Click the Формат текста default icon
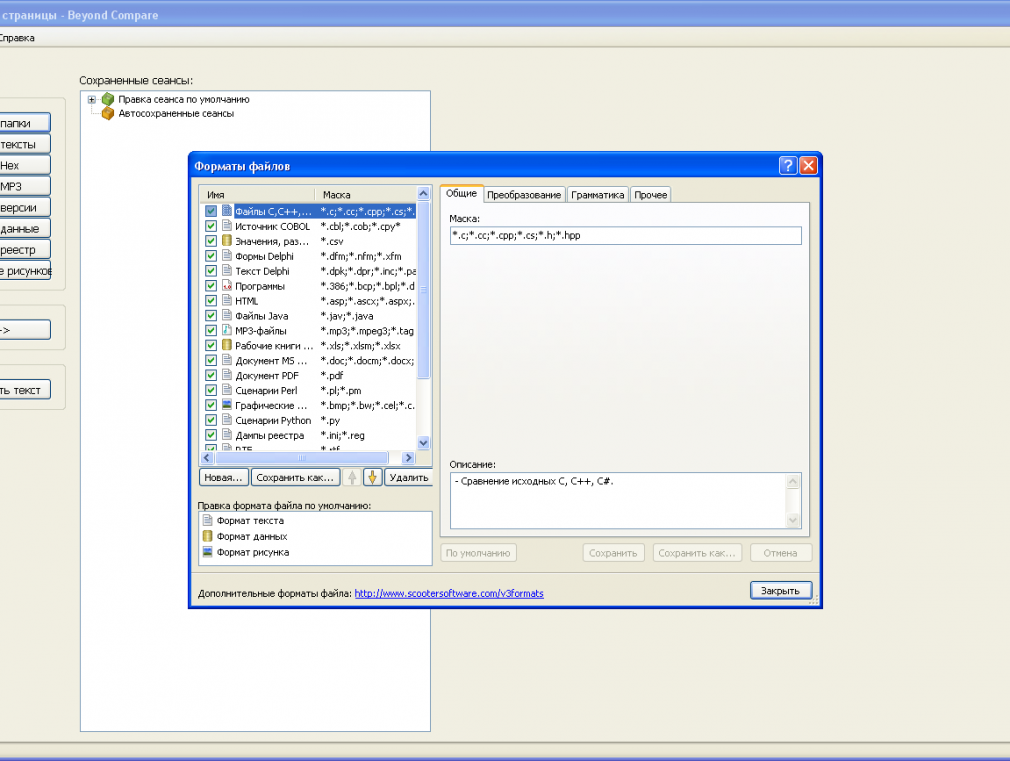Image resolution: width=1010 pixels, height=761 pixels. pyautogui.click(x=207, y=520)
